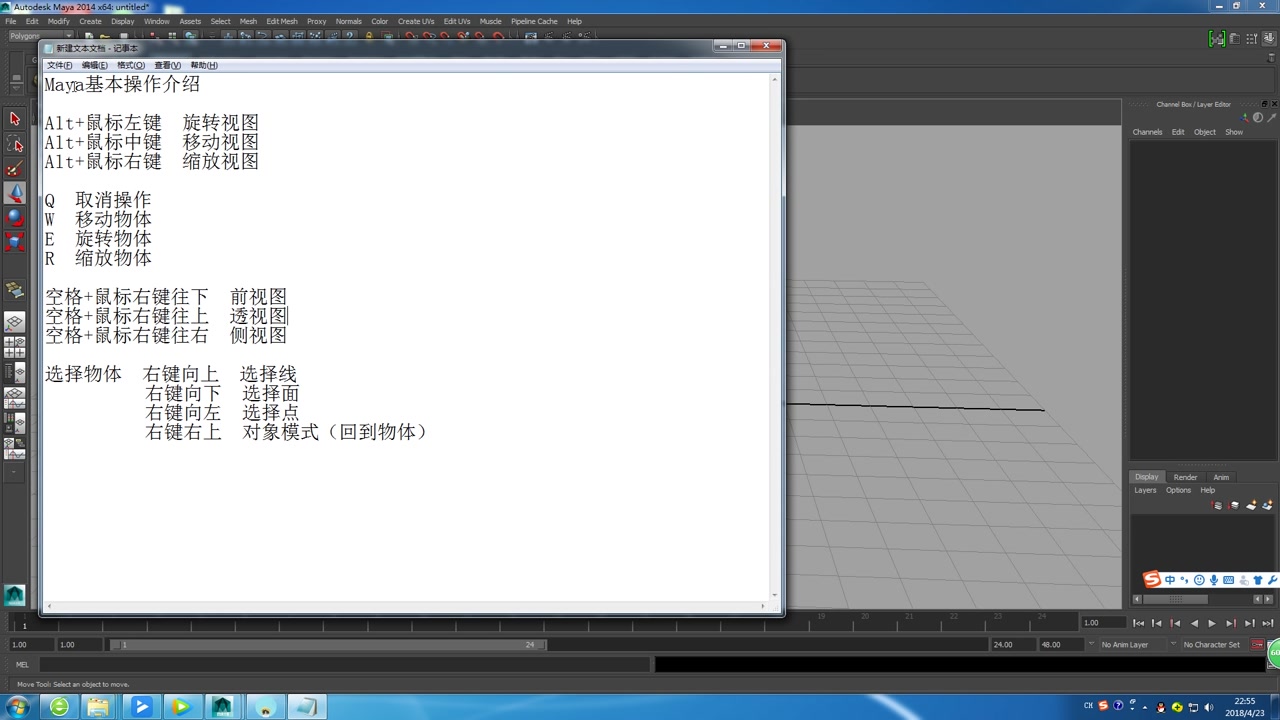This screenshot has height=720, width=1280.
Task: Switch to the Display layer tab
Action: click(1147, 477)
